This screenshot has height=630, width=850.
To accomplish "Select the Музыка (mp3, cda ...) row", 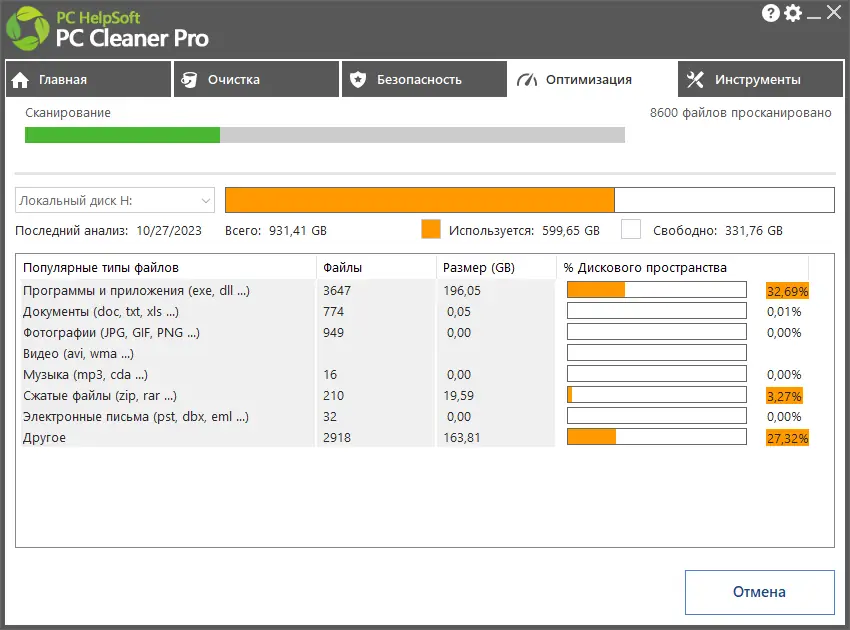I will 416,375.
